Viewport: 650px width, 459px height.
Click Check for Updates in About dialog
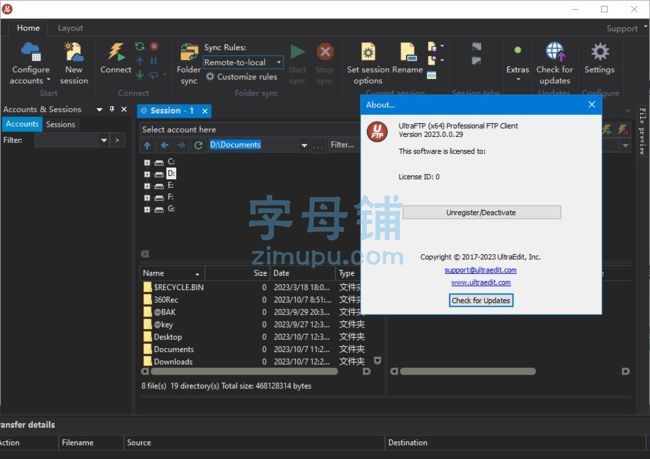481,300
